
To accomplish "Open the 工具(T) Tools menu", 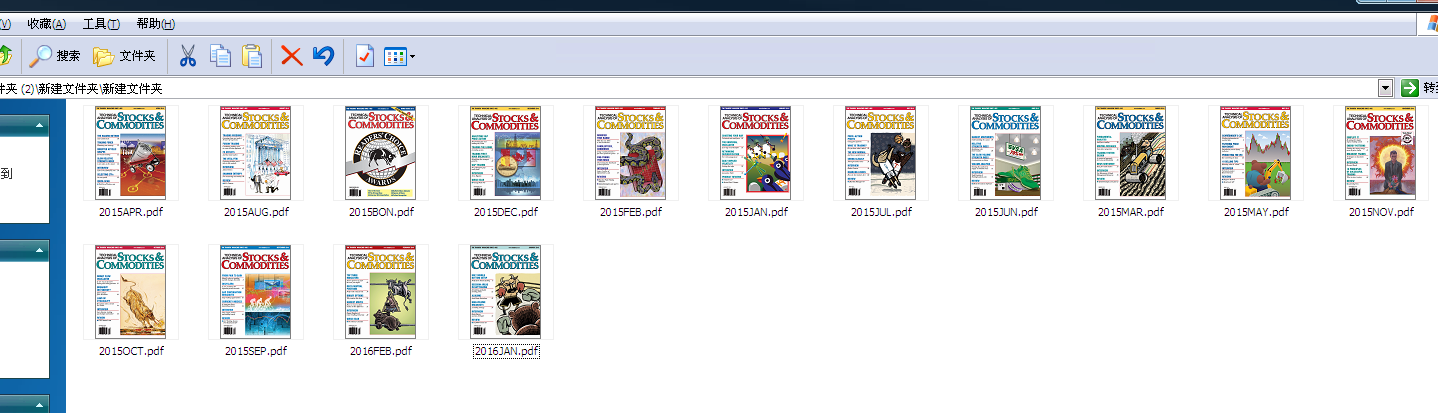I will pyautogui.click(x=101, y=23).
